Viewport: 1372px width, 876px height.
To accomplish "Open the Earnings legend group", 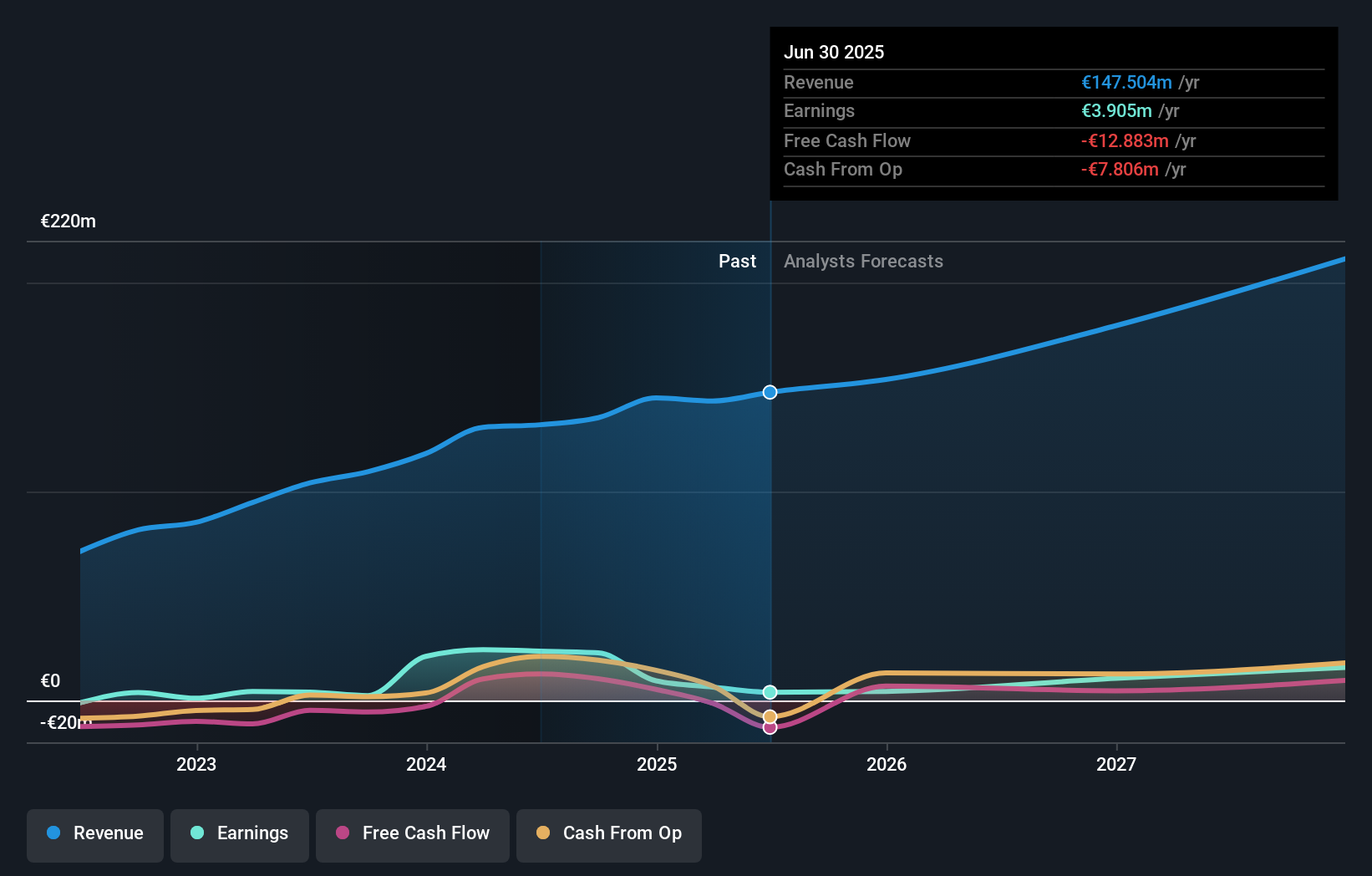I will 239,833.
